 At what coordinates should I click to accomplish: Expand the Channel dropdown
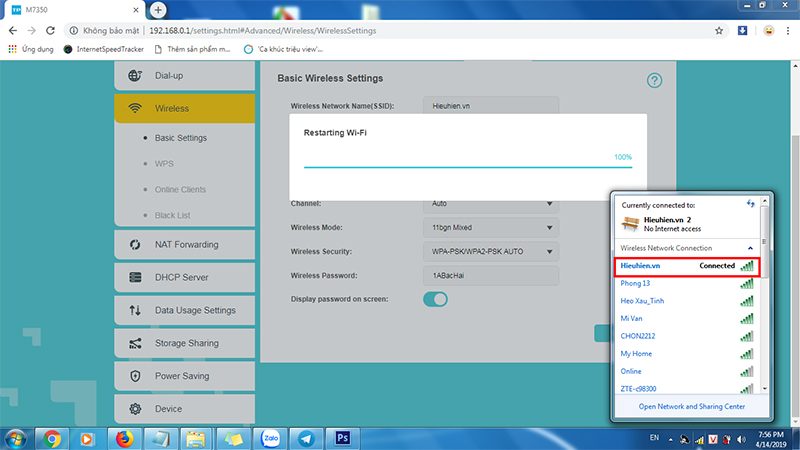pyautogui.click(x=489, y=204)
